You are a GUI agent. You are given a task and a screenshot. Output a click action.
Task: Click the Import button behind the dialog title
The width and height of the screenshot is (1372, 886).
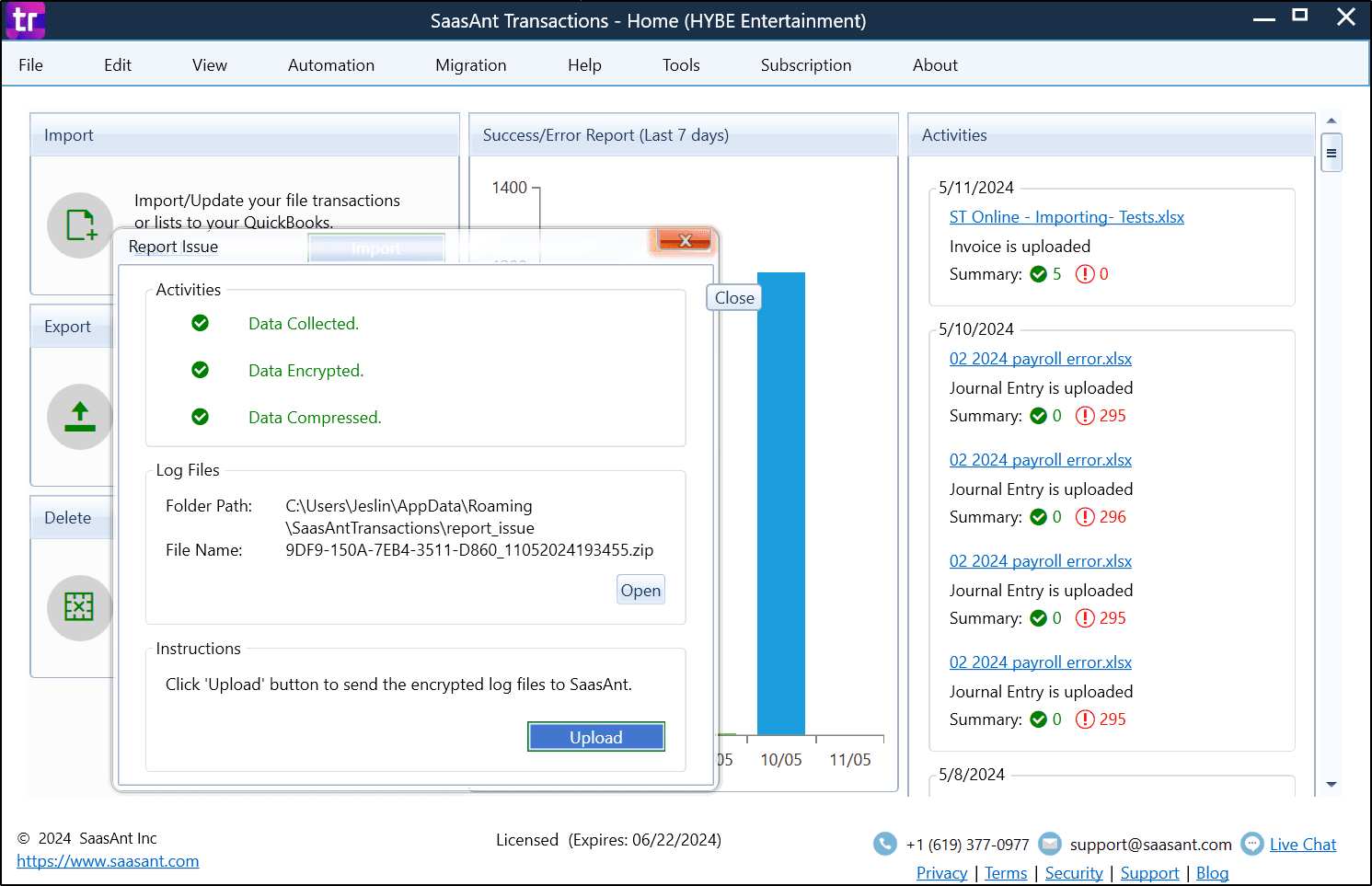(376, 248)
